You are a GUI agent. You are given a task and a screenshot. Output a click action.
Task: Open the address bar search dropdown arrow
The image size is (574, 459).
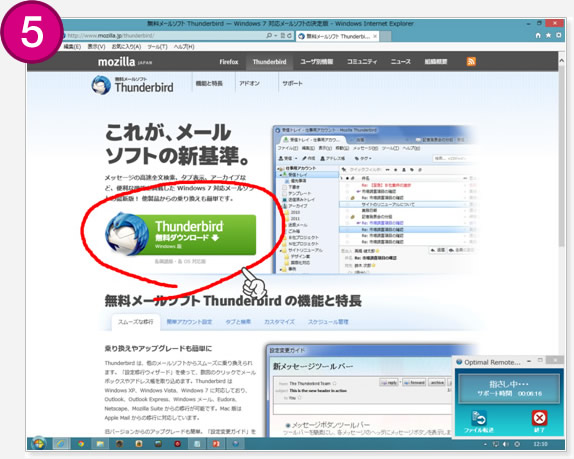(x=275, y=36)
